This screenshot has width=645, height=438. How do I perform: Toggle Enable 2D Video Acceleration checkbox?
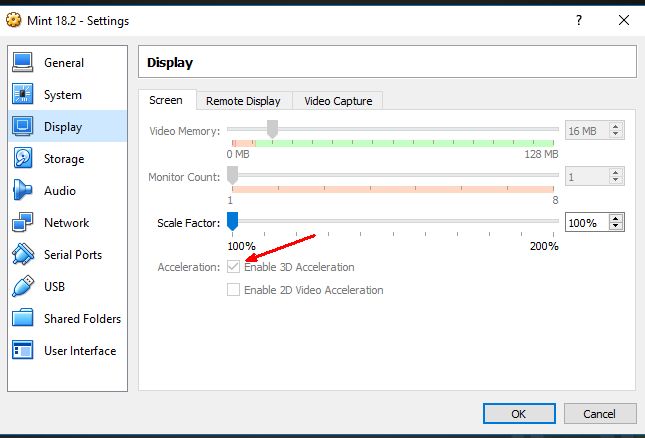point(233,290)
